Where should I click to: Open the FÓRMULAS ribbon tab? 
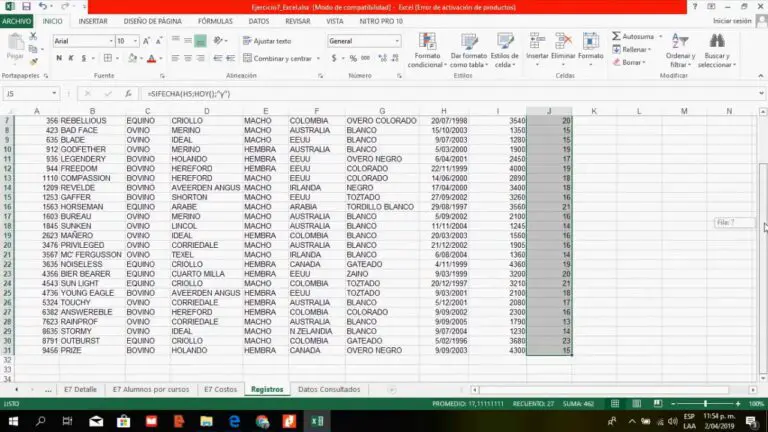tap(215, 20)
